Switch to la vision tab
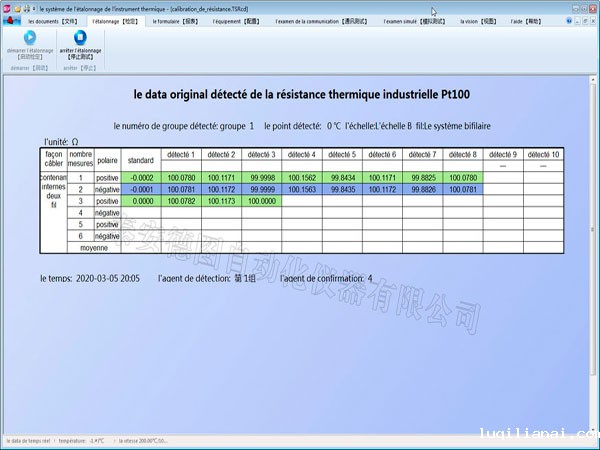 (478, 21)
